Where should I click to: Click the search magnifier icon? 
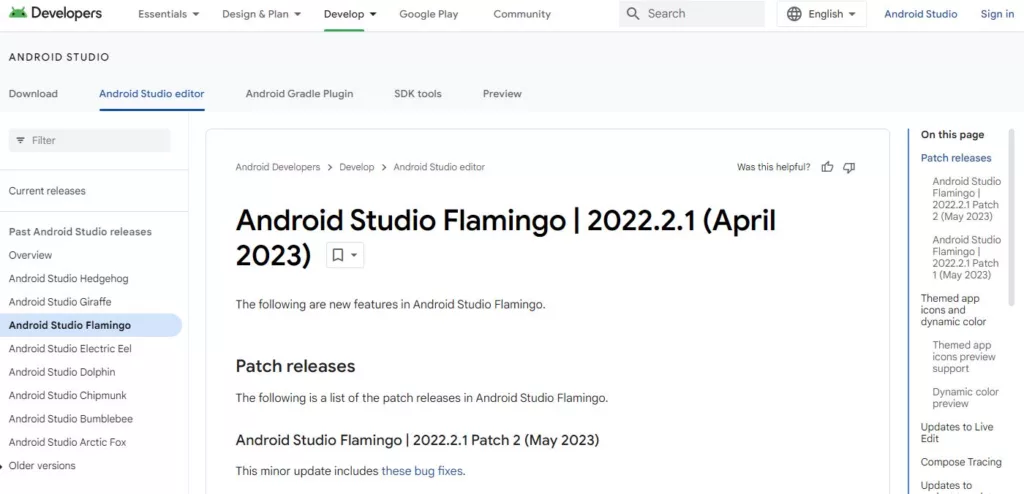coord(633,14)
